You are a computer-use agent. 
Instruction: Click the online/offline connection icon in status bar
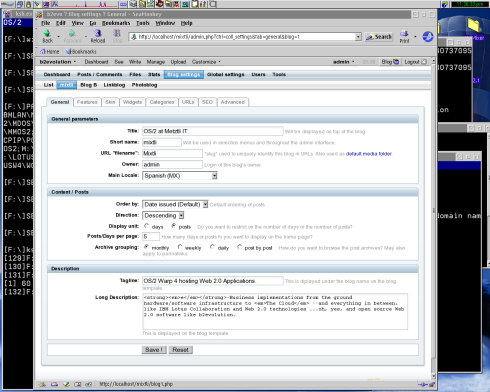423,384
